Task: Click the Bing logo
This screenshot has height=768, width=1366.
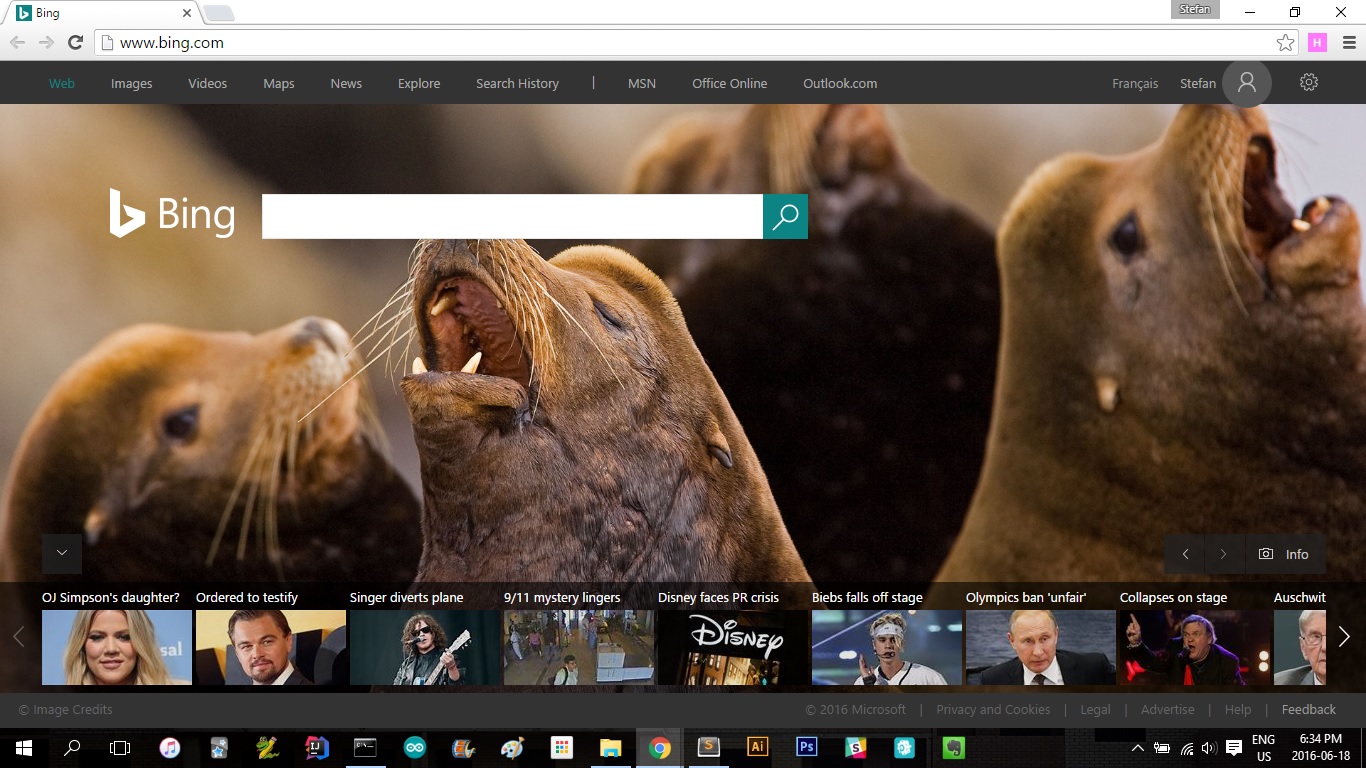Action: tap(172, 214)
